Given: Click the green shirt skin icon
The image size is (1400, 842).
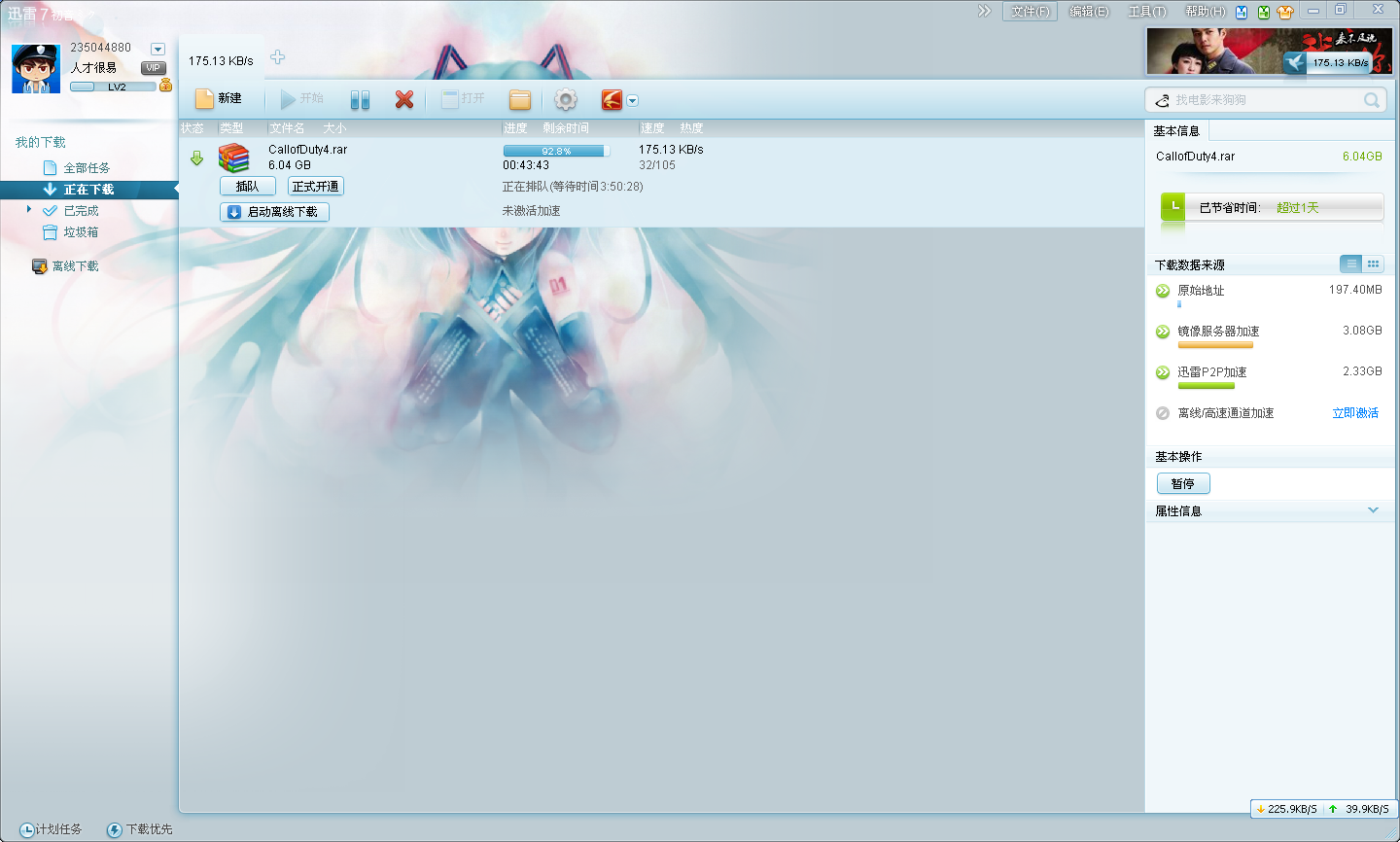Looking at the screenshot, I should pyautogui.click(x=1264, y=12).
